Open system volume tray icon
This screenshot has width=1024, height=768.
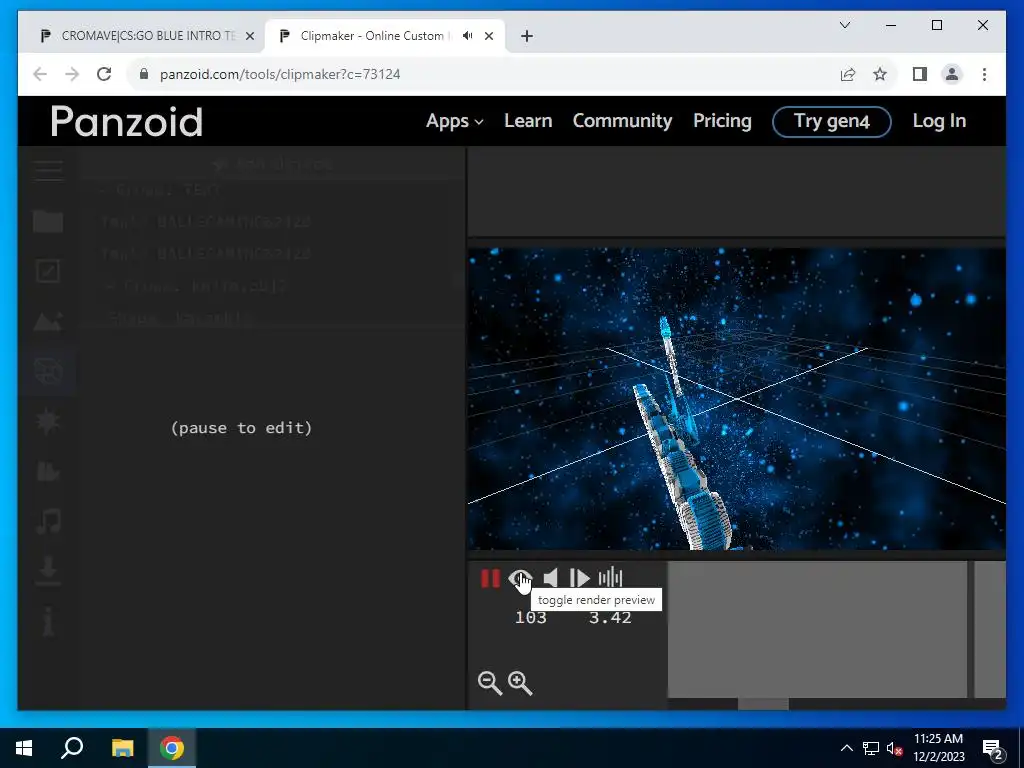click(895, 748)
